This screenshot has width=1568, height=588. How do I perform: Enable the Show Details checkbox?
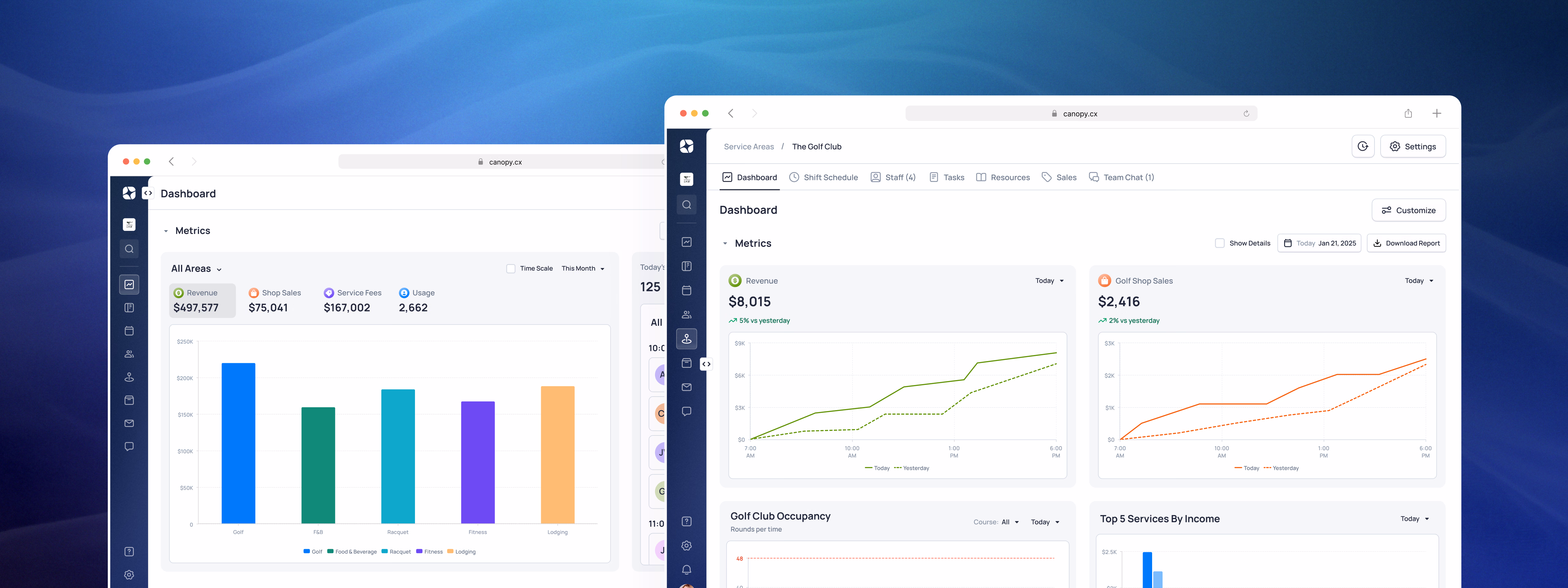pyautogui.click(x=1220, y=243)
